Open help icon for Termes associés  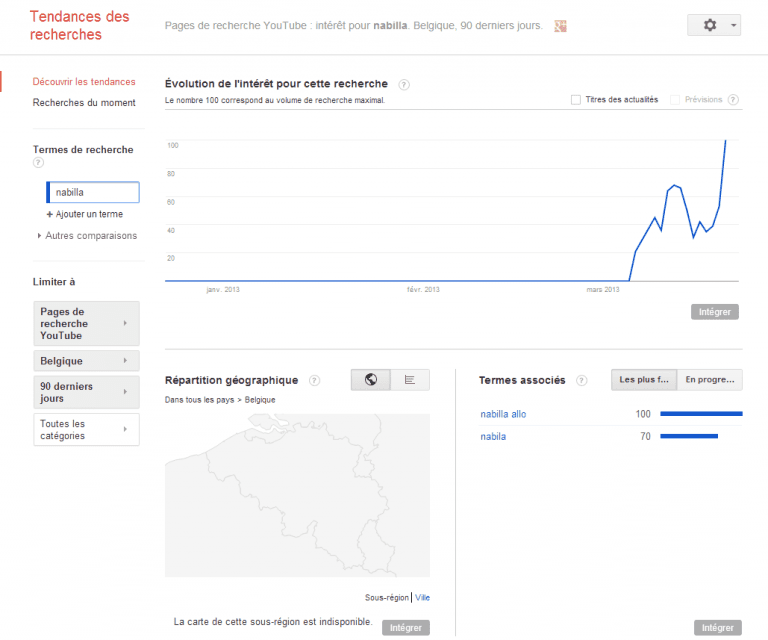[581, 380]
